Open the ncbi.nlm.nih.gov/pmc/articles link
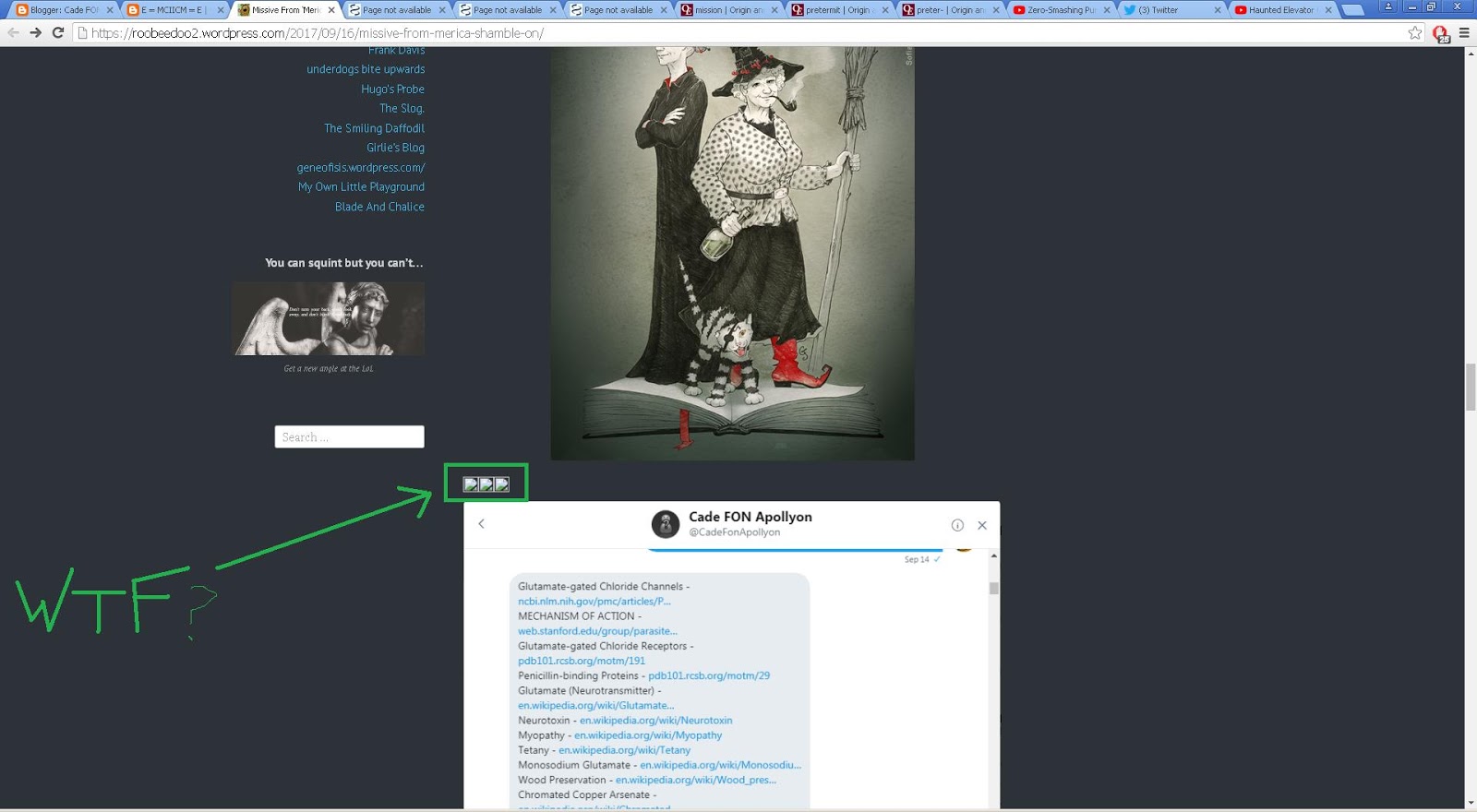This screenshot has width=1477, height=812. (594, 602)
